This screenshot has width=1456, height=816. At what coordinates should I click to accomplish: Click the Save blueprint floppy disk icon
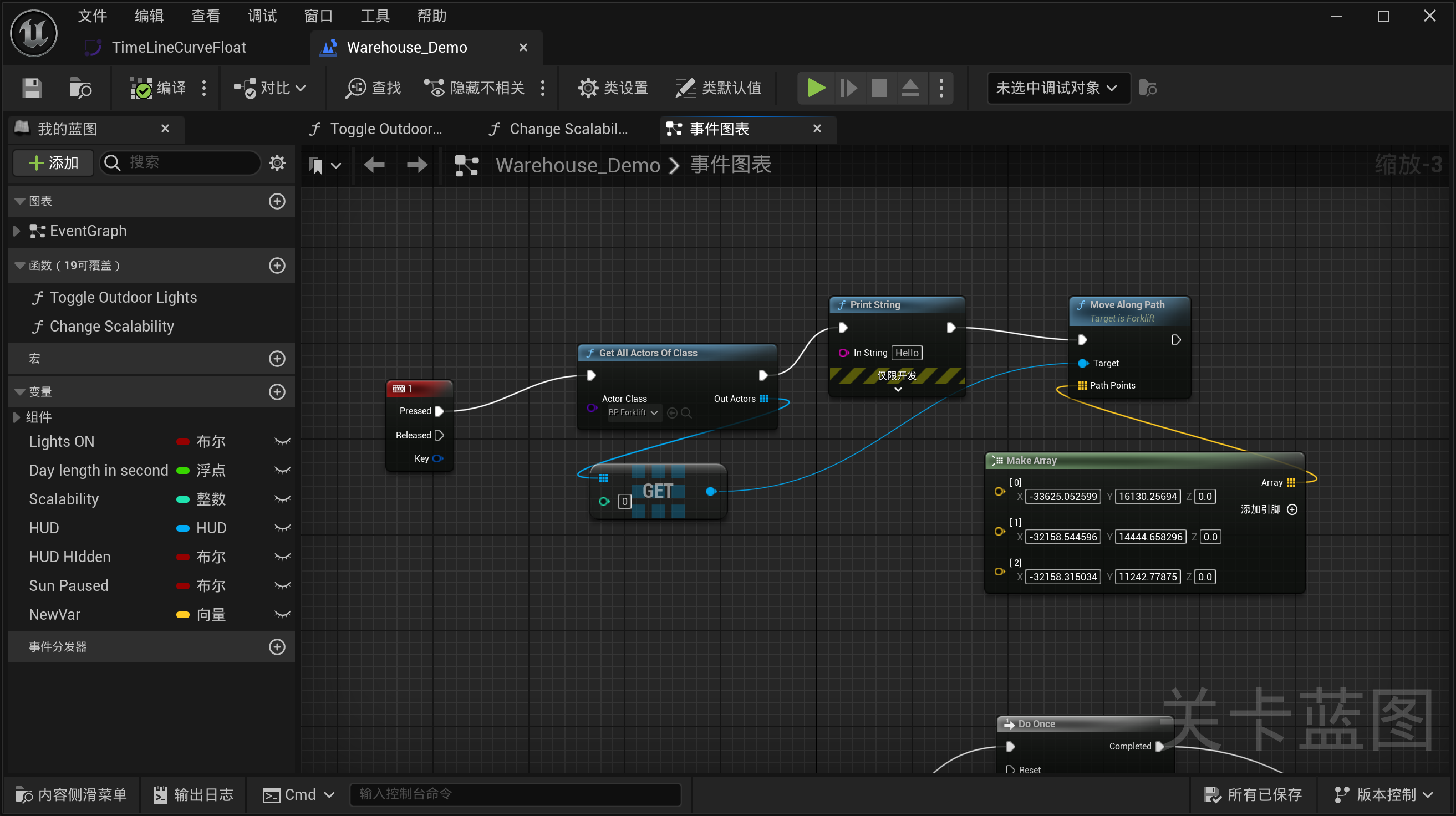pos(32,88)
